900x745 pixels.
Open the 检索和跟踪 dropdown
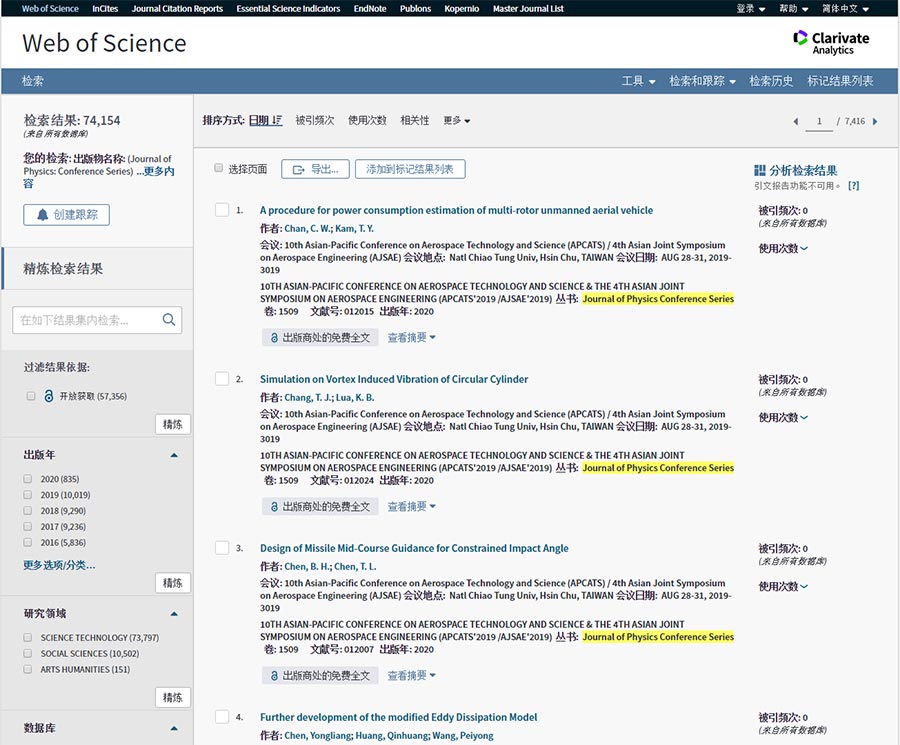pyautogui.click(x=703, y=81)
